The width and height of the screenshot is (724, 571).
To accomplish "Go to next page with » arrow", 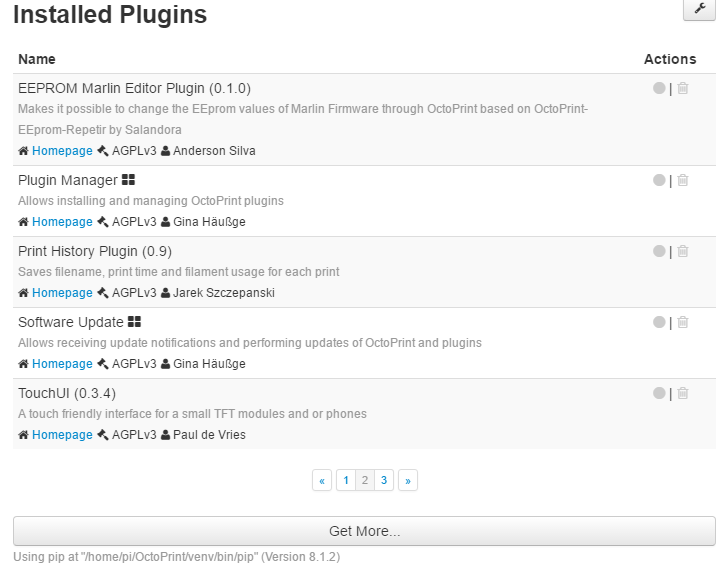I will (x=408, y=481).
